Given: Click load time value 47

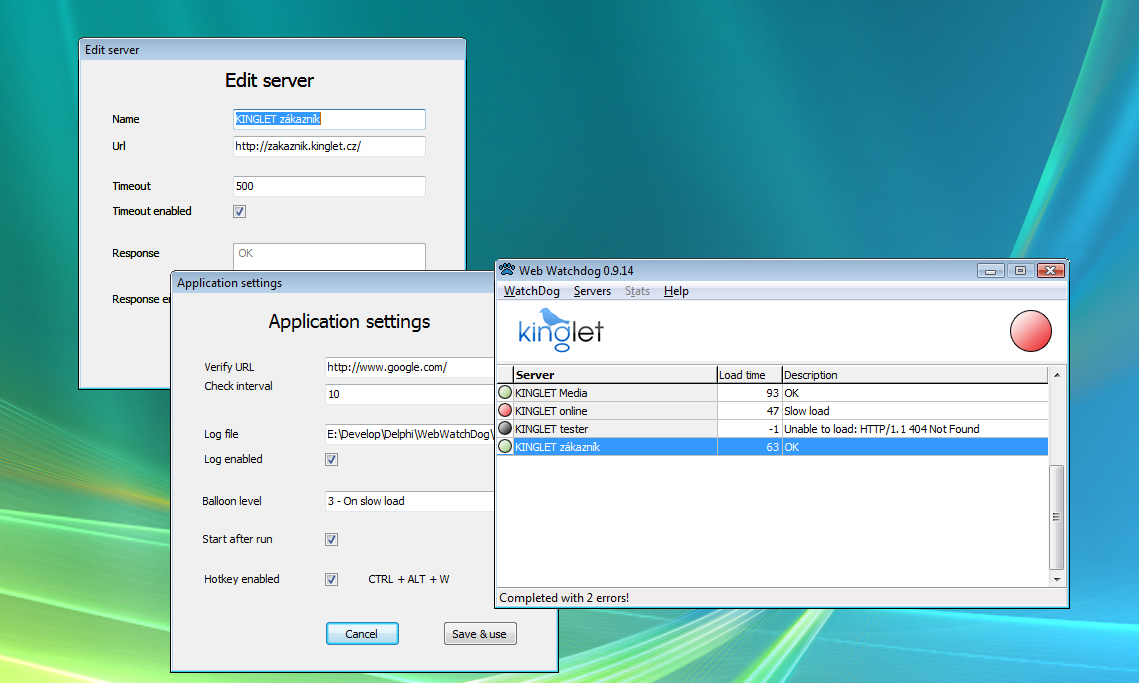Looking at the screenshot, I should [772, 411].
